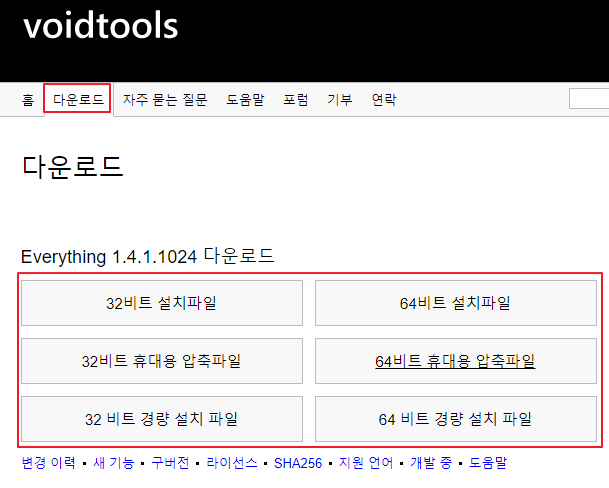The image size is (609, 488).
Task: Download the 64 비트 경량 설치 파일
Action: (456, 419)
